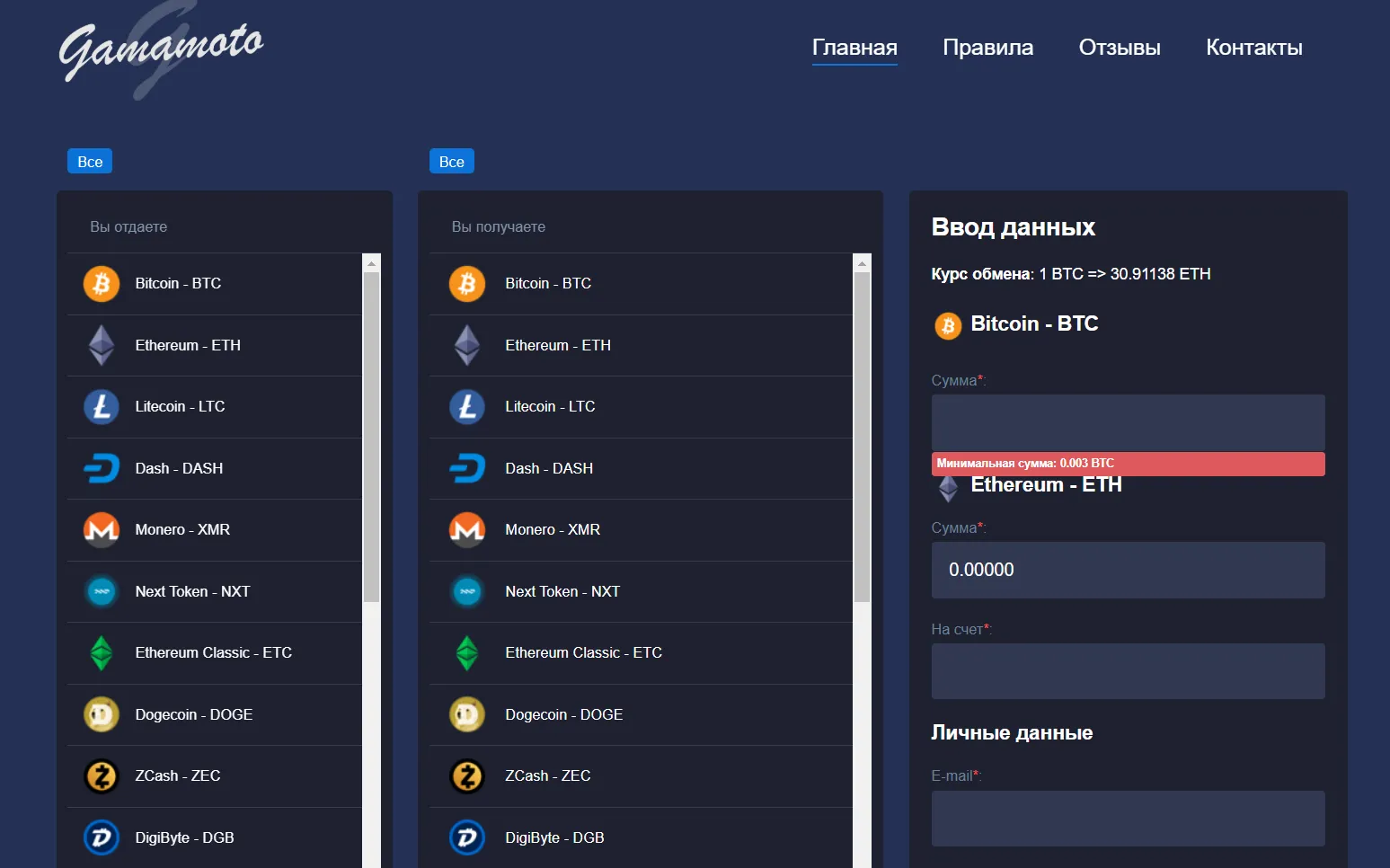Pick Dogecoin icon in receive list
The image size is (1390, 868).
click(467, 715)
